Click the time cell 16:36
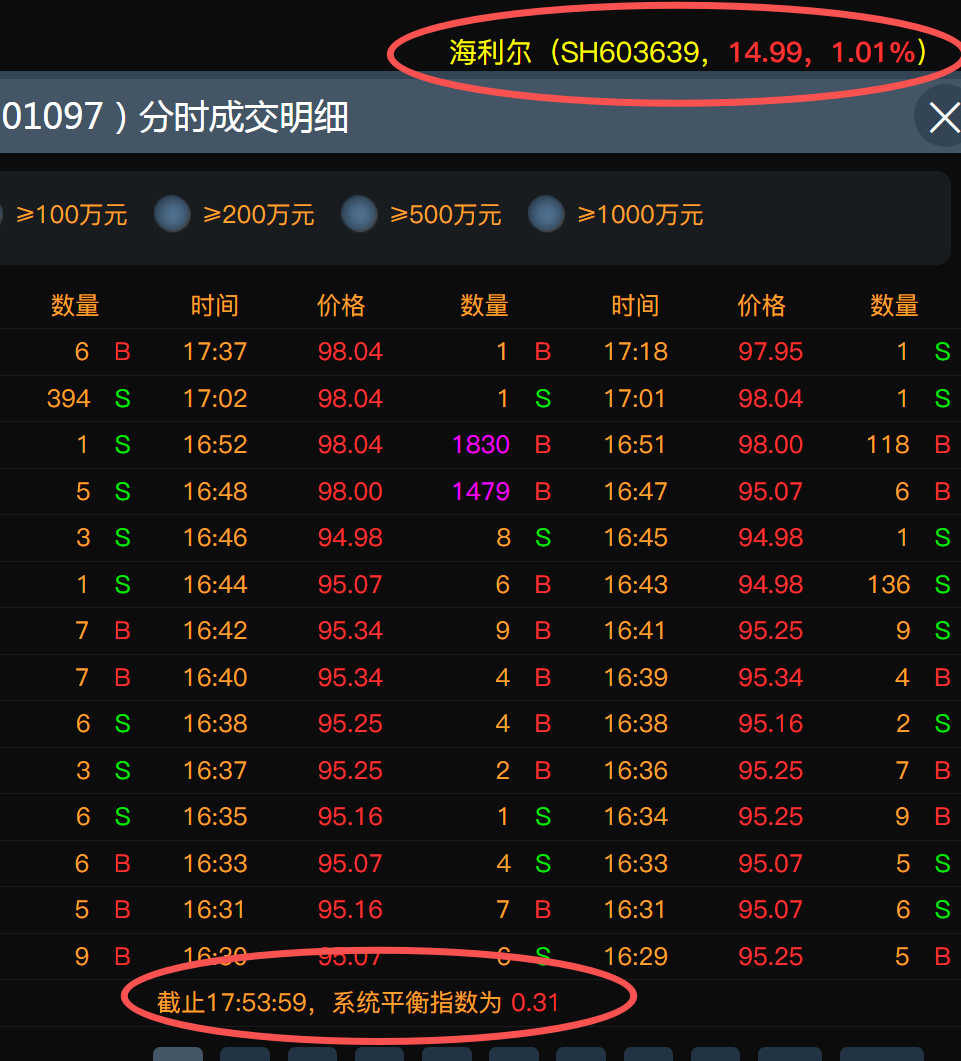 click(x=635, y=770)
